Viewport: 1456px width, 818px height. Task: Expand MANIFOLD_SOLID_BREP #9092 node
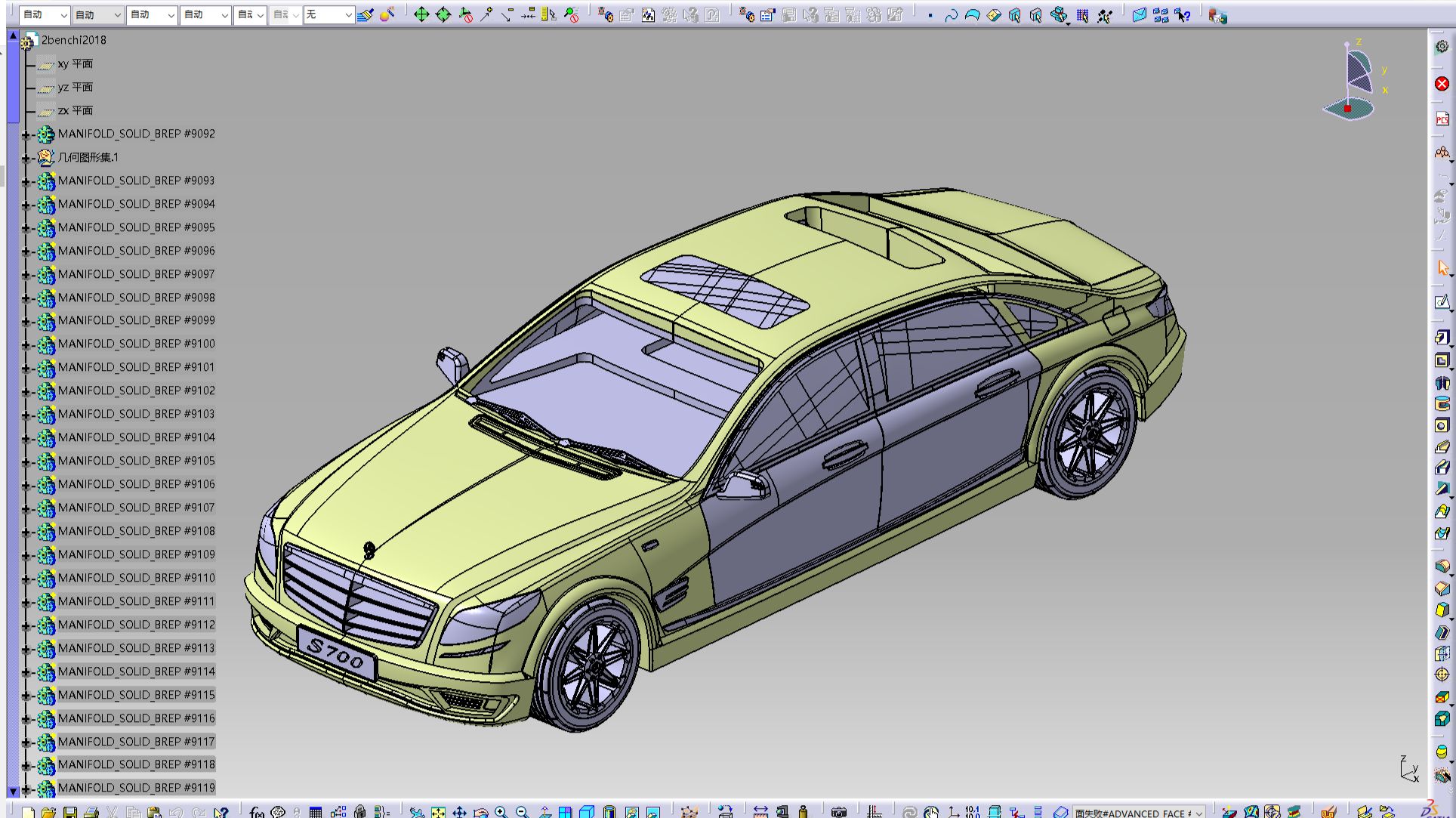[26, 134]
